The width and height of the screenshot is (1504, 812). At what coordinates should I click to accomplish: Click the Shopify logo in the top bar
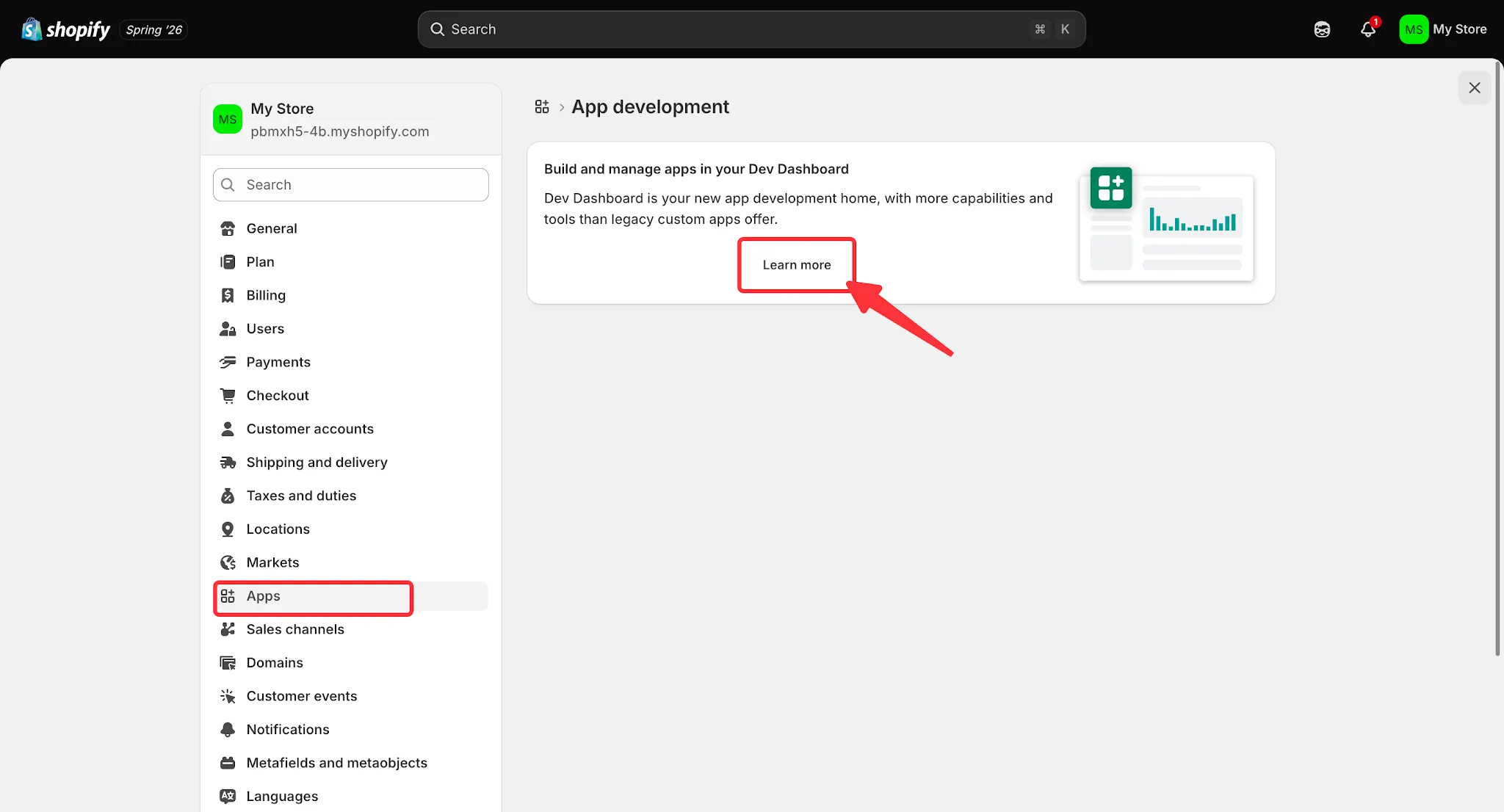pyautogui.click(x=66, y=29)
